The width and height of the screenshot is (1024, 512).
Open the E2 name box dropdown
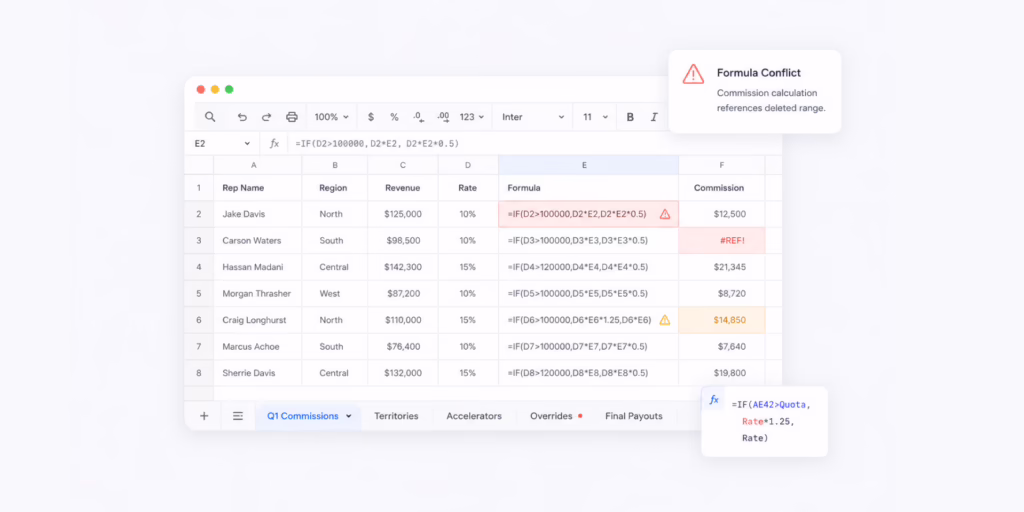coord(247,143)
